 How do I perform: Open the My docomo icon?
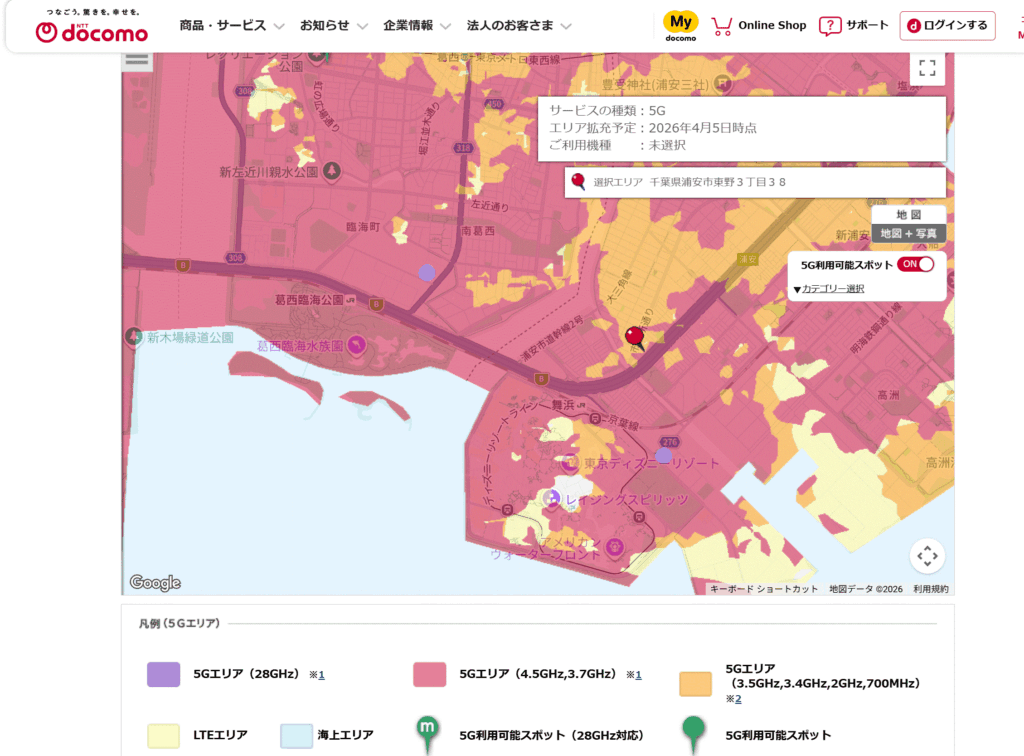pyautogui.click(x=681, y=26)
